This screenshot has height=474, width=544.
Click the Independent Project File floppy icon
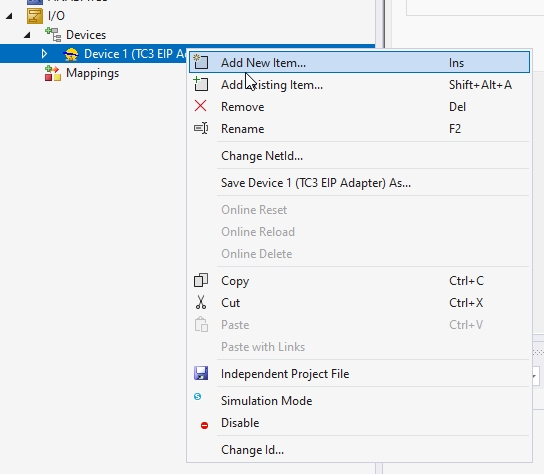coord(201,373)
